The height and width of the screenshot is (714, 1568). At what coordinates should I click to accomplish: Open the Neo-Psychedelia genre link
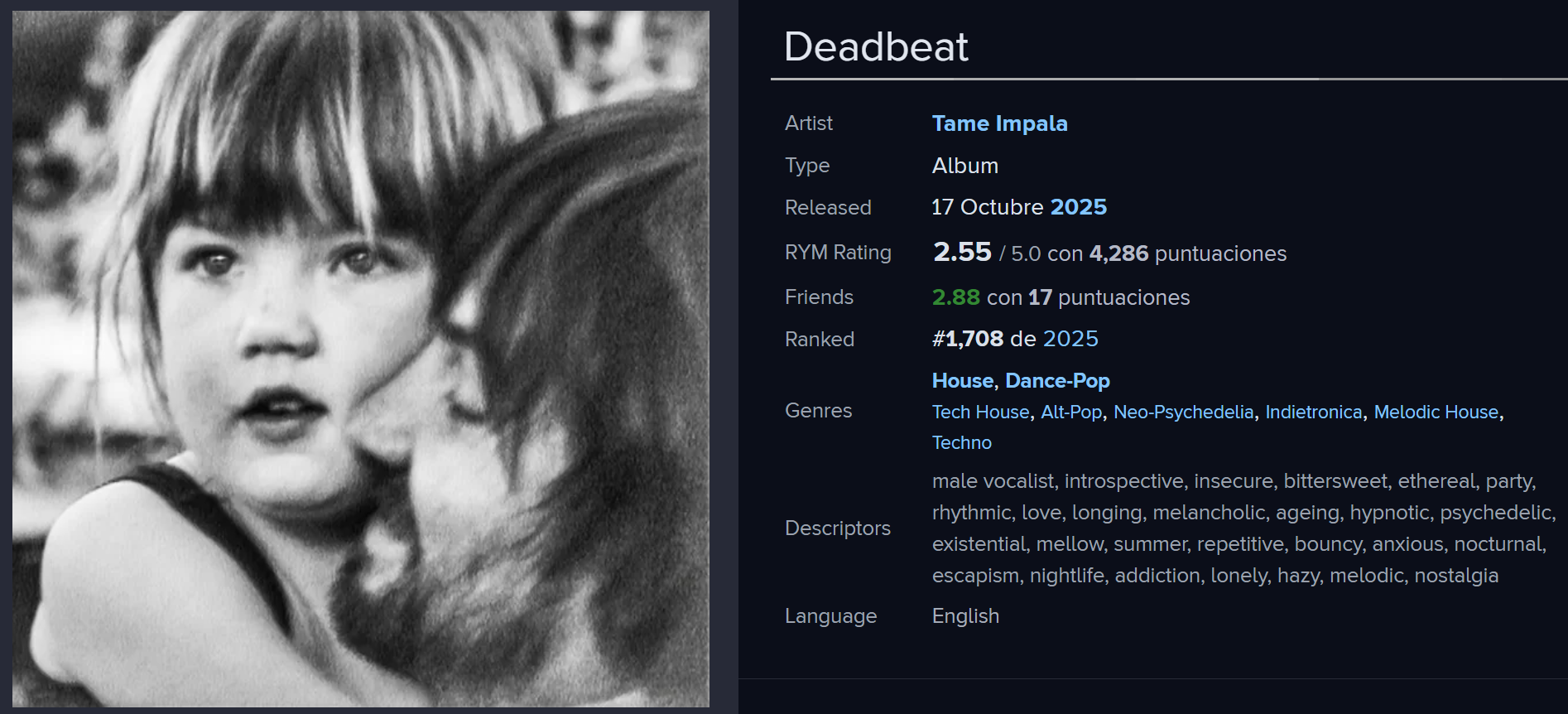1183,412
